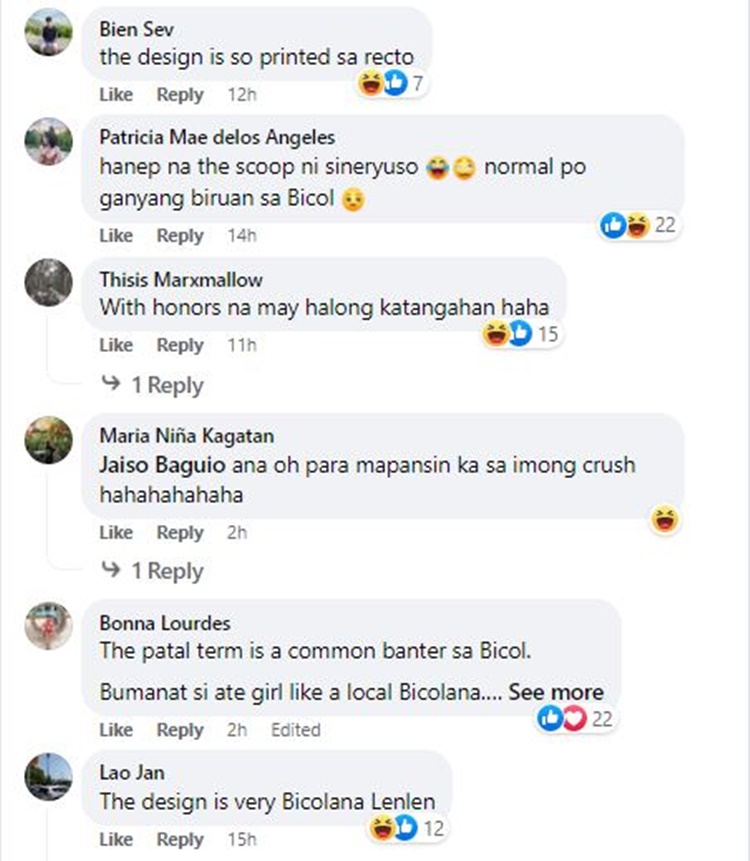750x861 pixels.
Task: Reply to Lao Jan's comment
Action: (180, 839)
